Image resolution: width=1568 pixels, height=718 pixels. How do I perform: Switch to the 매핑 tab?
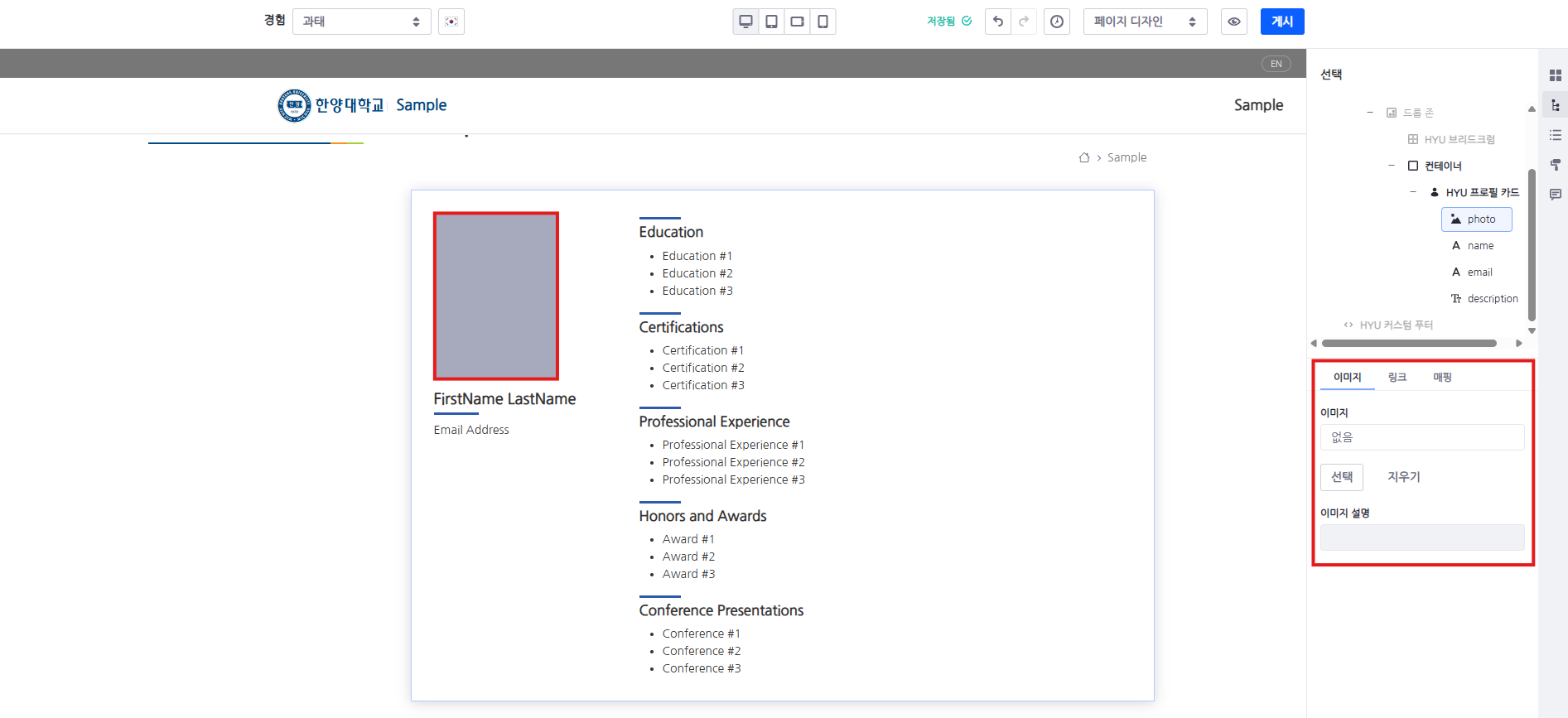[x=1442, y=377]
